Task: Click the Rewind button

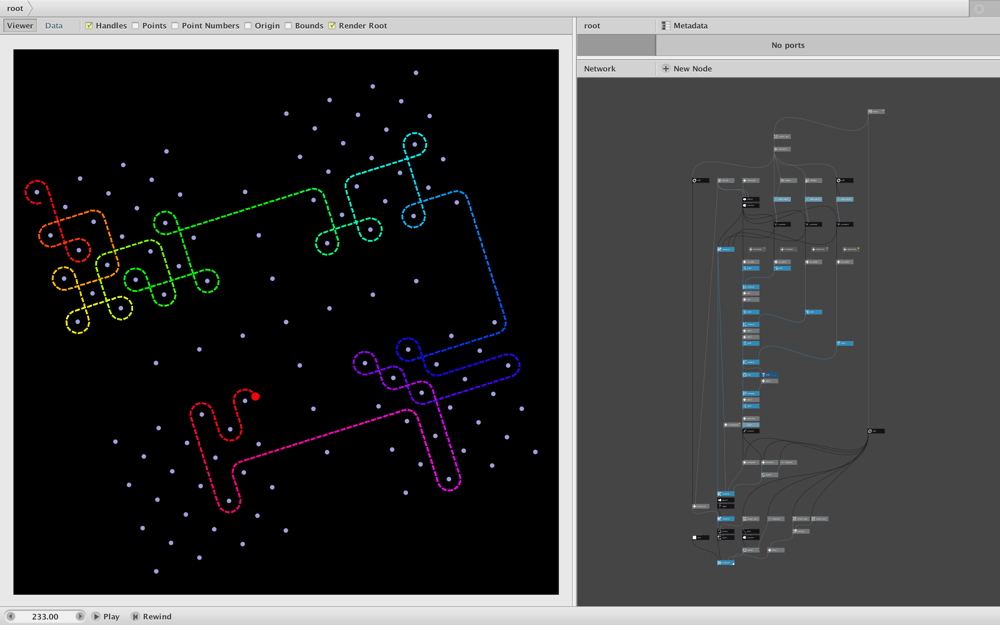Action: (152, 616)
